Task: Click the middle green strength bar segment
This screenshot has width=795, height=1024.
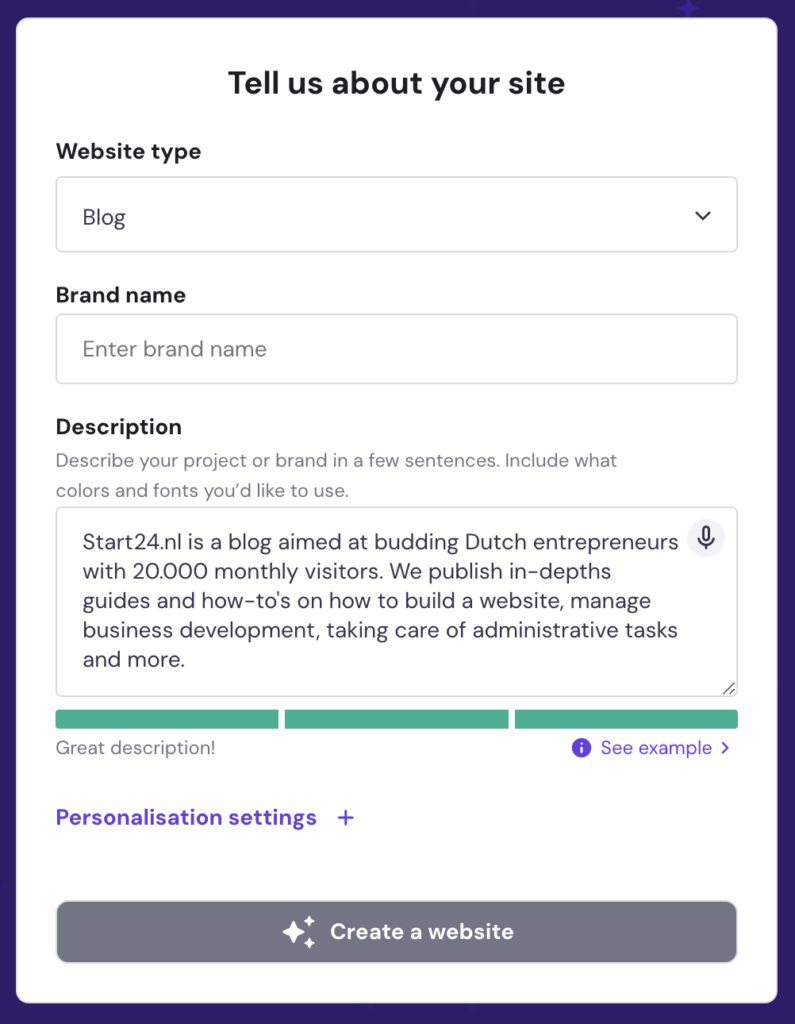Action: (x=396, y=719)
